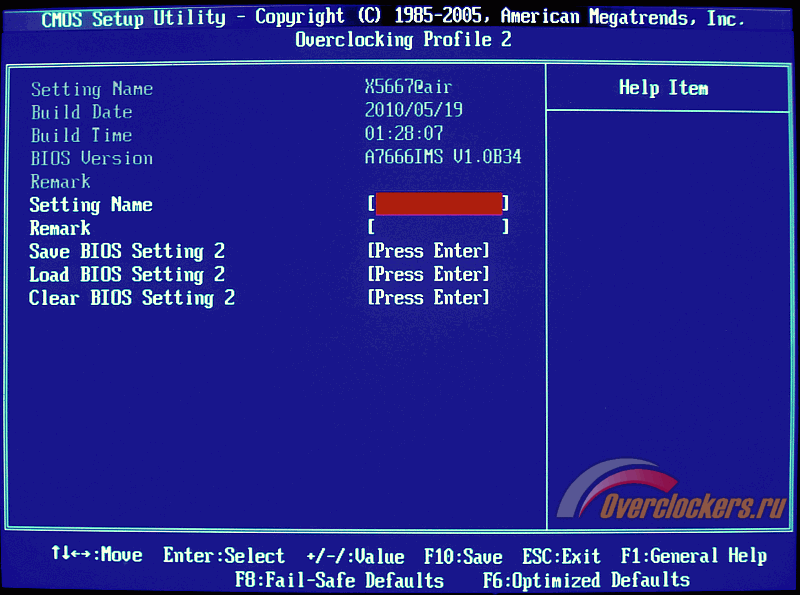Click the F6:Optimized Defaults hint
Screen dimensions: 800x595
586,580
